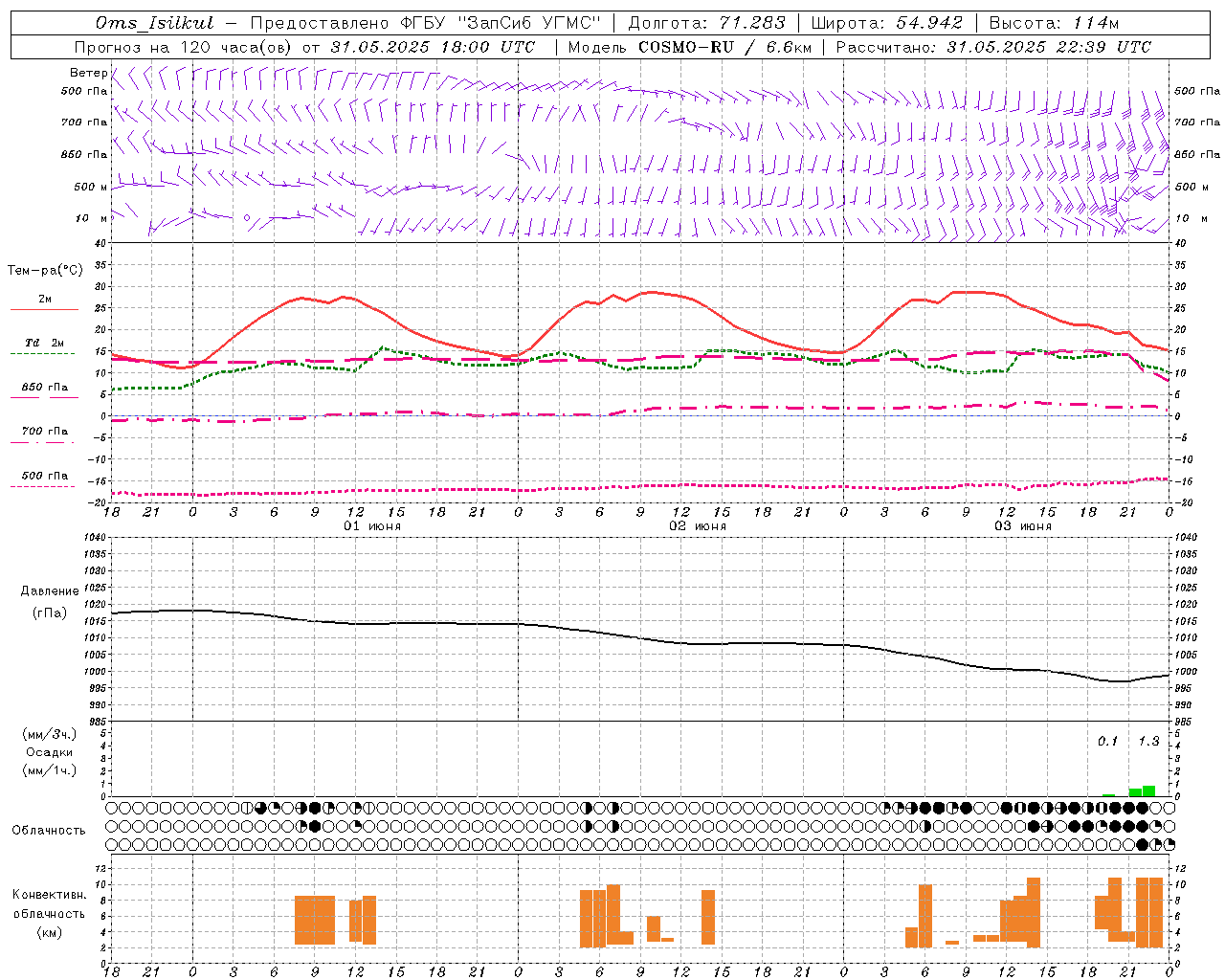Click the (мм/3ч.) precipitation unit label
Image resolution: width=1225 pixels, height=980 pixels.
click(x=49, y=734)
